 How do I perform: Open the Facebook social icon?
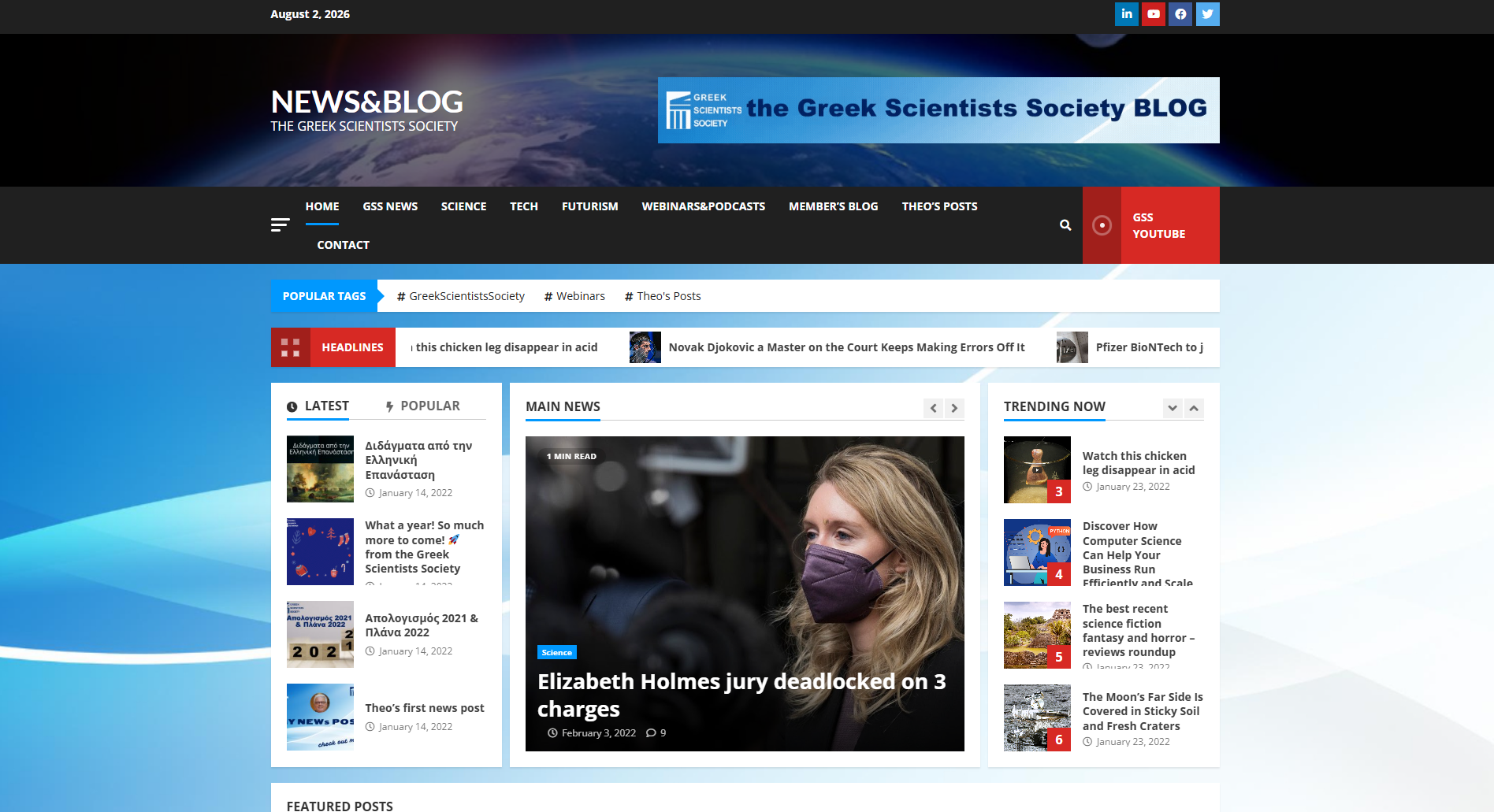[1180, 14]
